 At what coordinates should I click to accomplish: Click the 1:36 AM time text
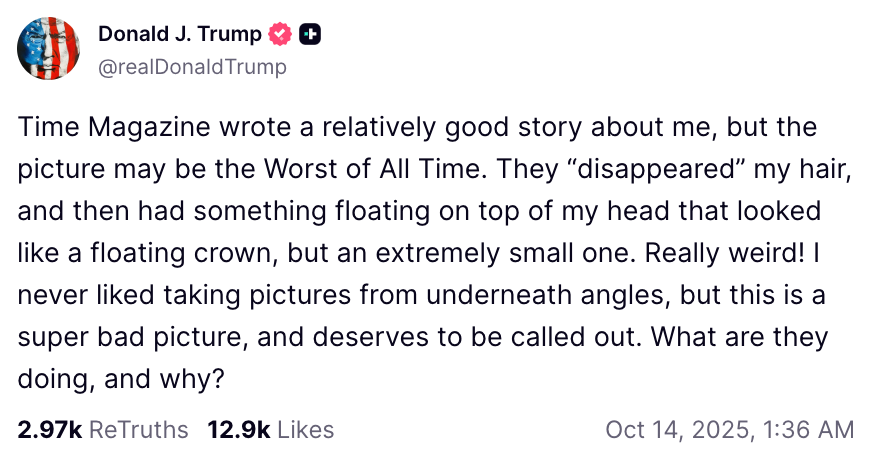tap(810, 430)
